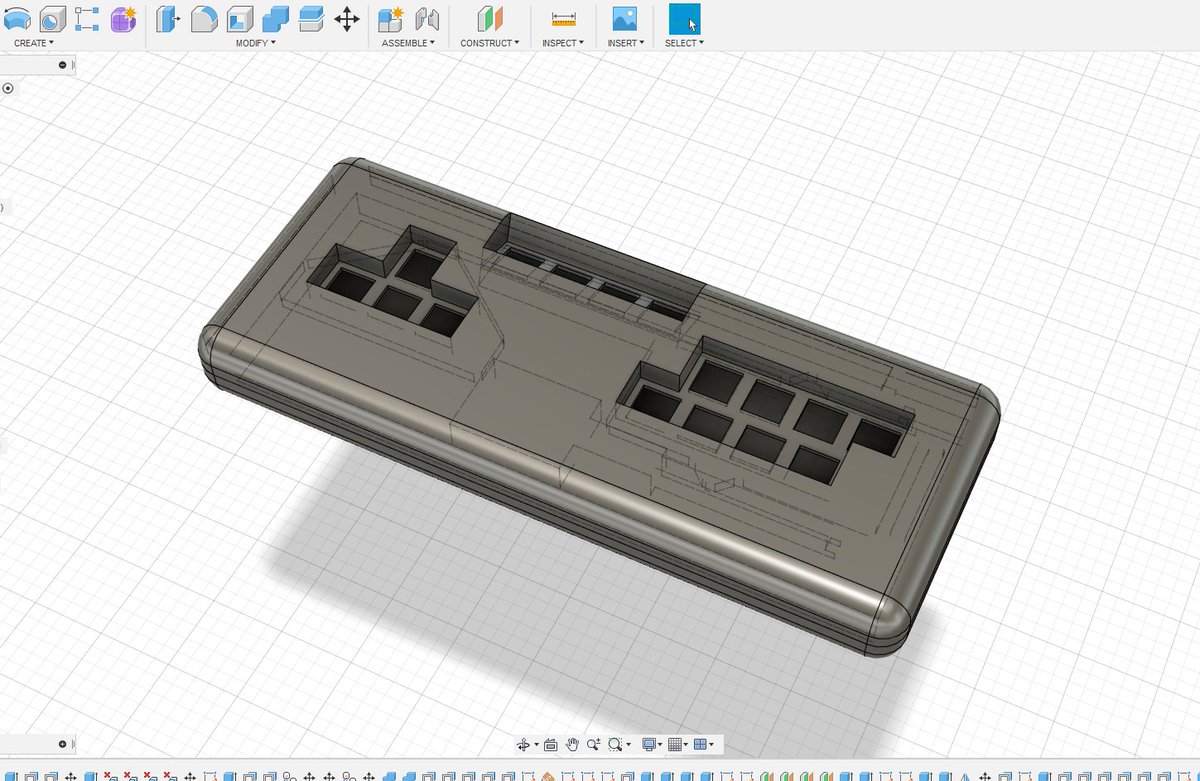This screenshot has height=781, width=1200.
Task: Select the Measure ruler tool
Action: pos(564,18)
